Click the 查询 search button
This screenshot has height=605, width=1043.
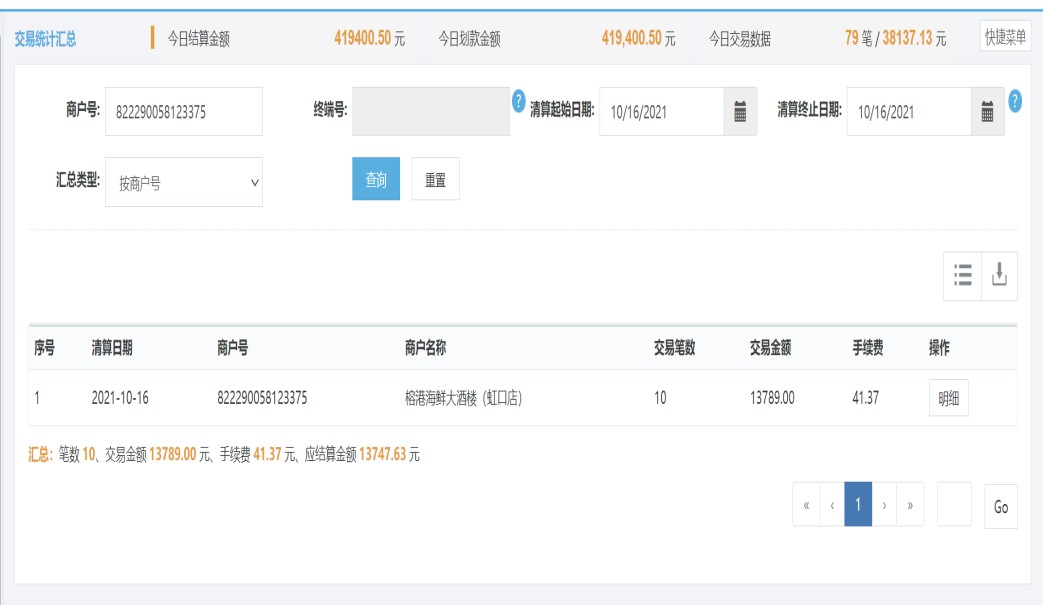pyautogui.click(x=376, y=180)
